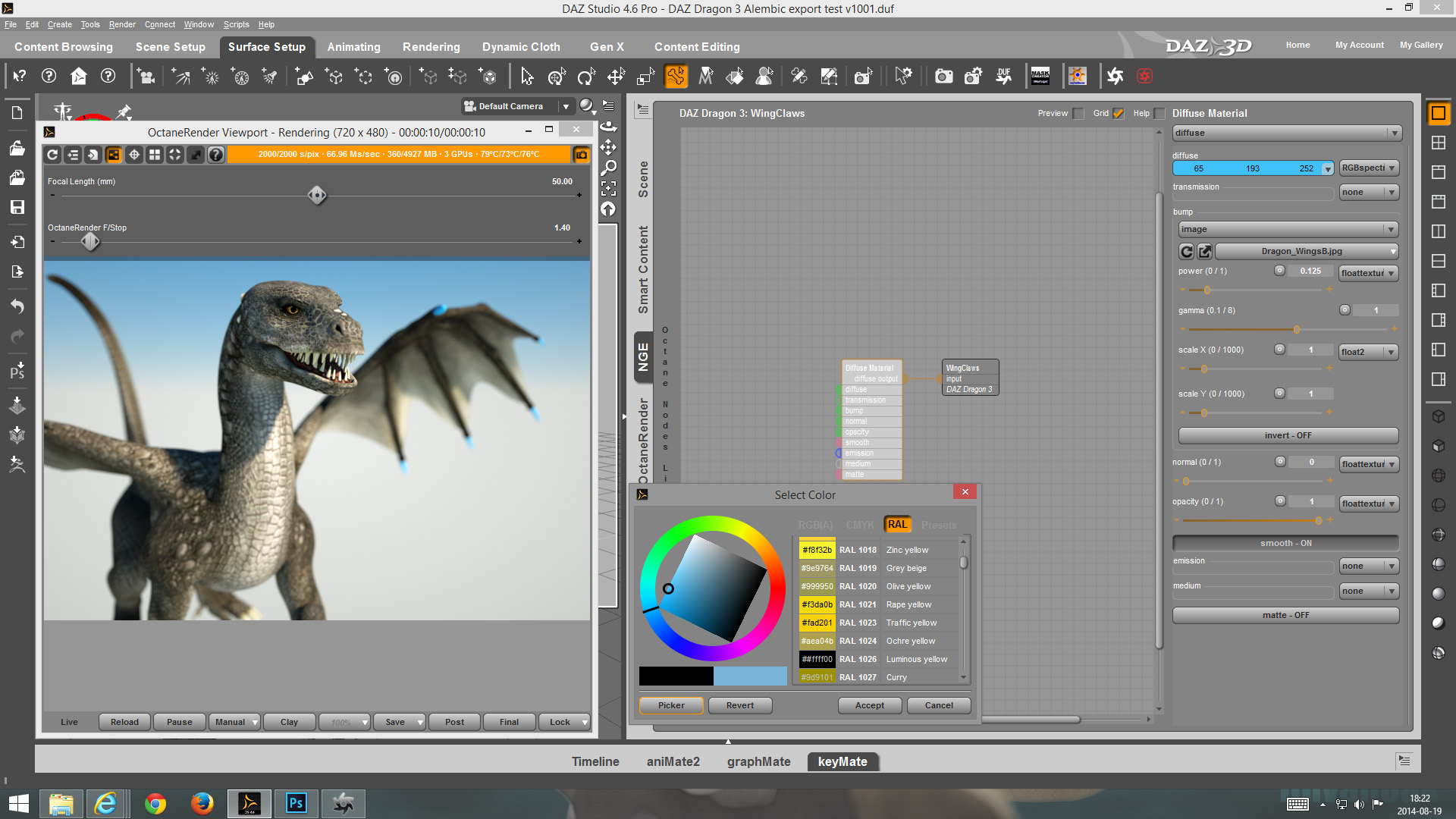The width and height of the screenshot is (1456, 819).
Task: Uncheck the Grid checkbox
Action: click(1119, 114)
